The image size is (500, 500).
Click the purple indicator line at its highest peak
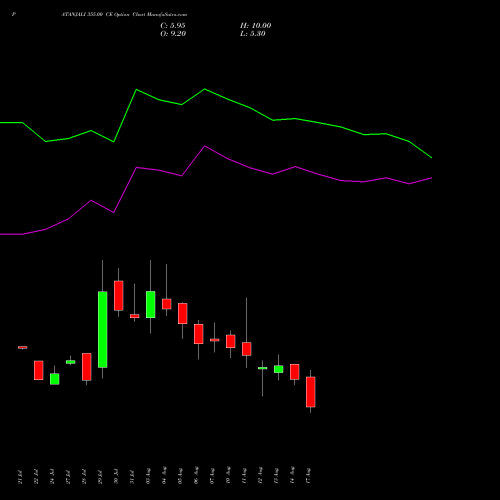click(205, 146)
